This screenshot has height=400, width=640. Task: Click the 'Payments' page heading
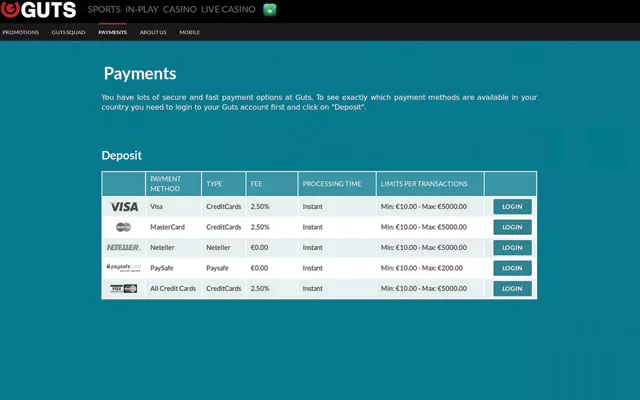point(140,73)
